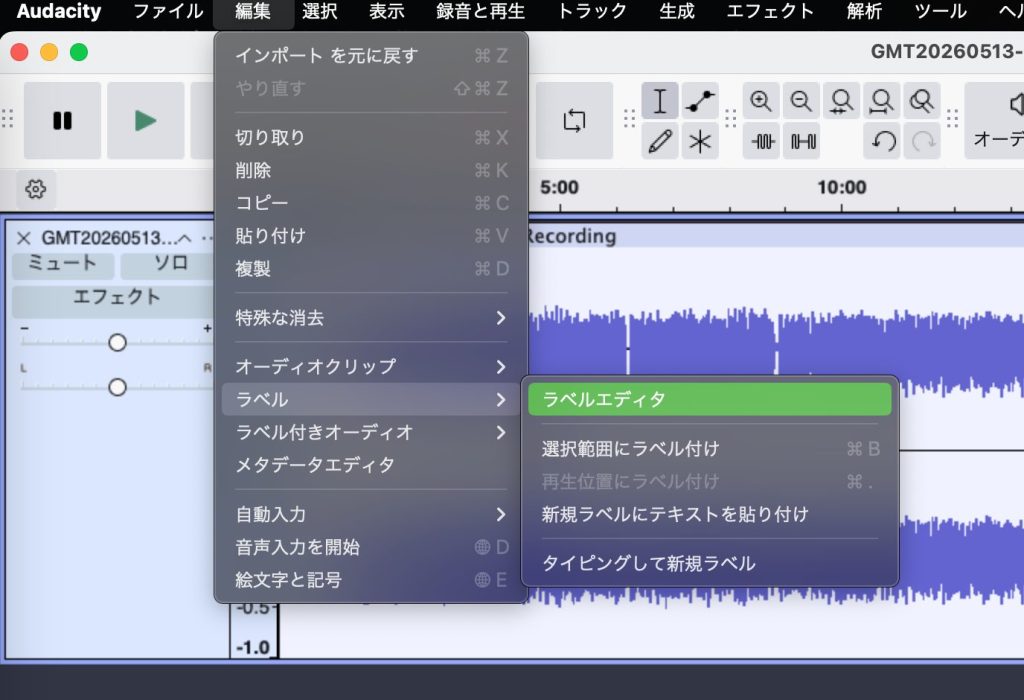This screenshot has height=700, width=1024.
Task: Expand the 特殊な消去 submenu
Action: click(371, 318)
